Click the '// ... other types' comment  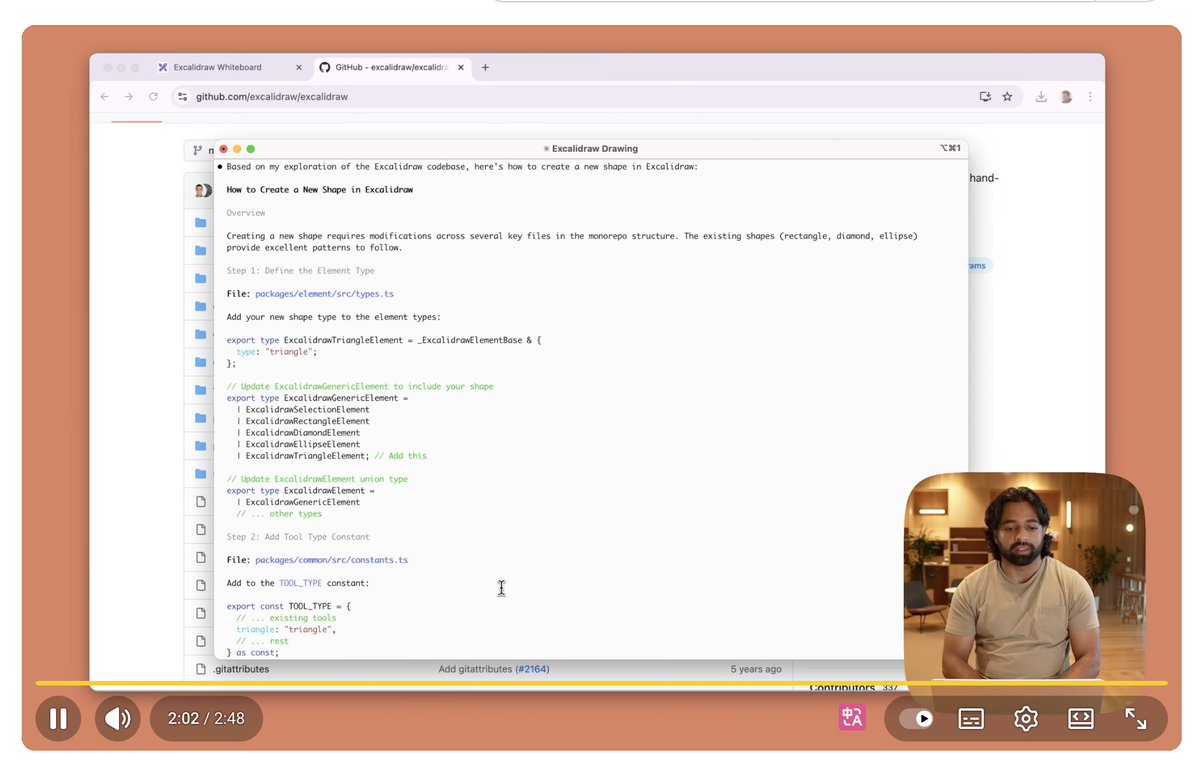click(279, 514)
